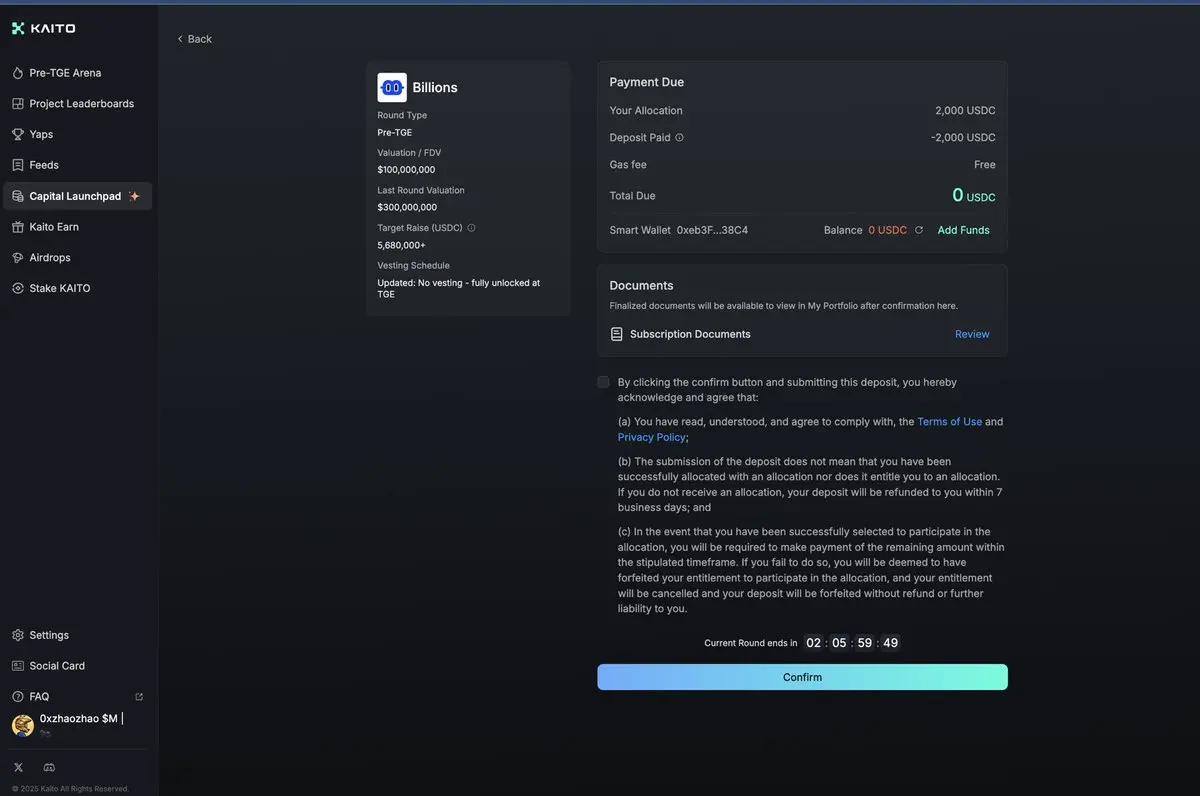The image size is (1200, 796).
Task: Click the Gas fee Free value
Action: 985,165
